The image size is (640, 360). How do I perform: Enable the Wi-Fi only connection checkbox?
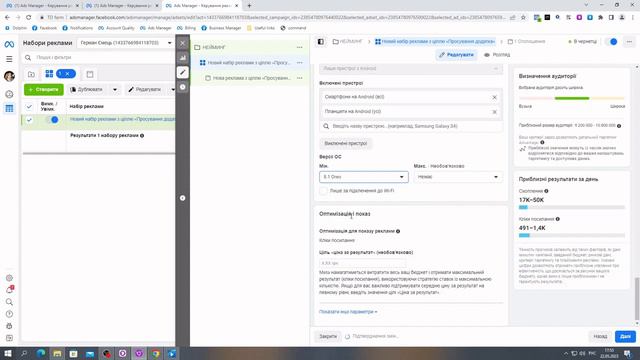pyautogui.click(x=324, y=191)
